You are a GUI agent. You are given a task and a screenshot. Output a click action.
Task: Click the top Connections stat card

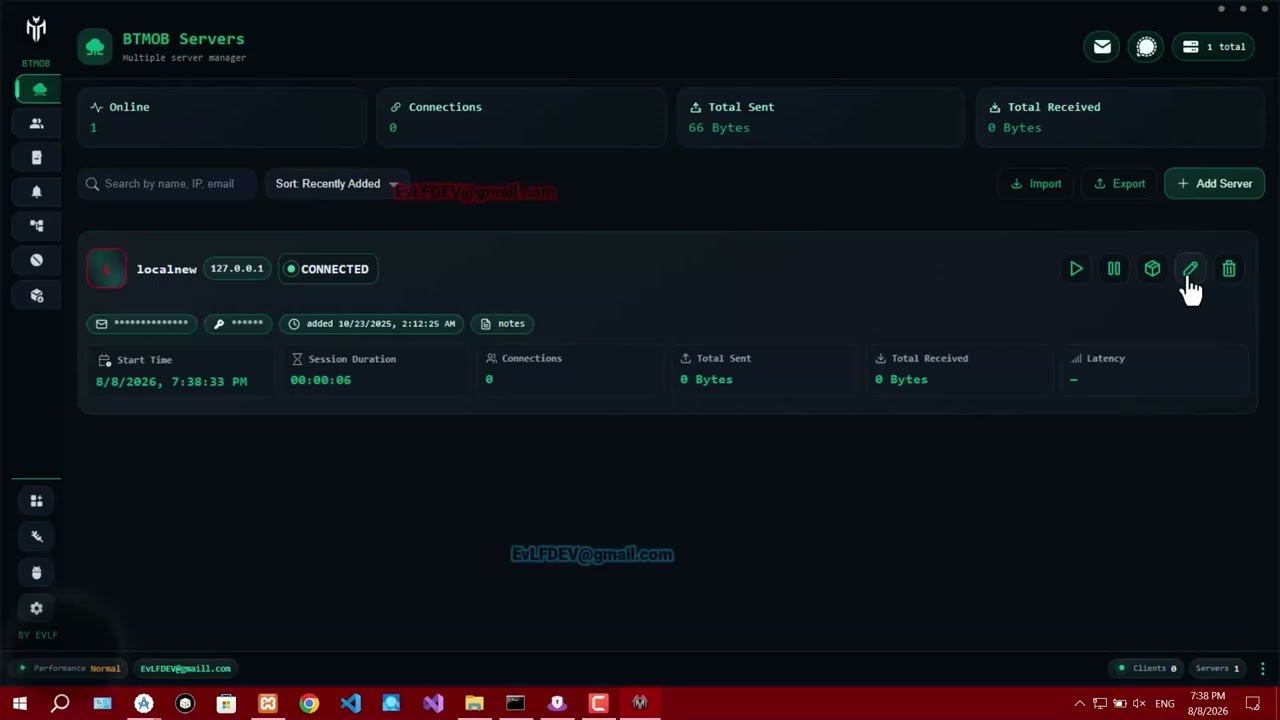pos(522,117)
